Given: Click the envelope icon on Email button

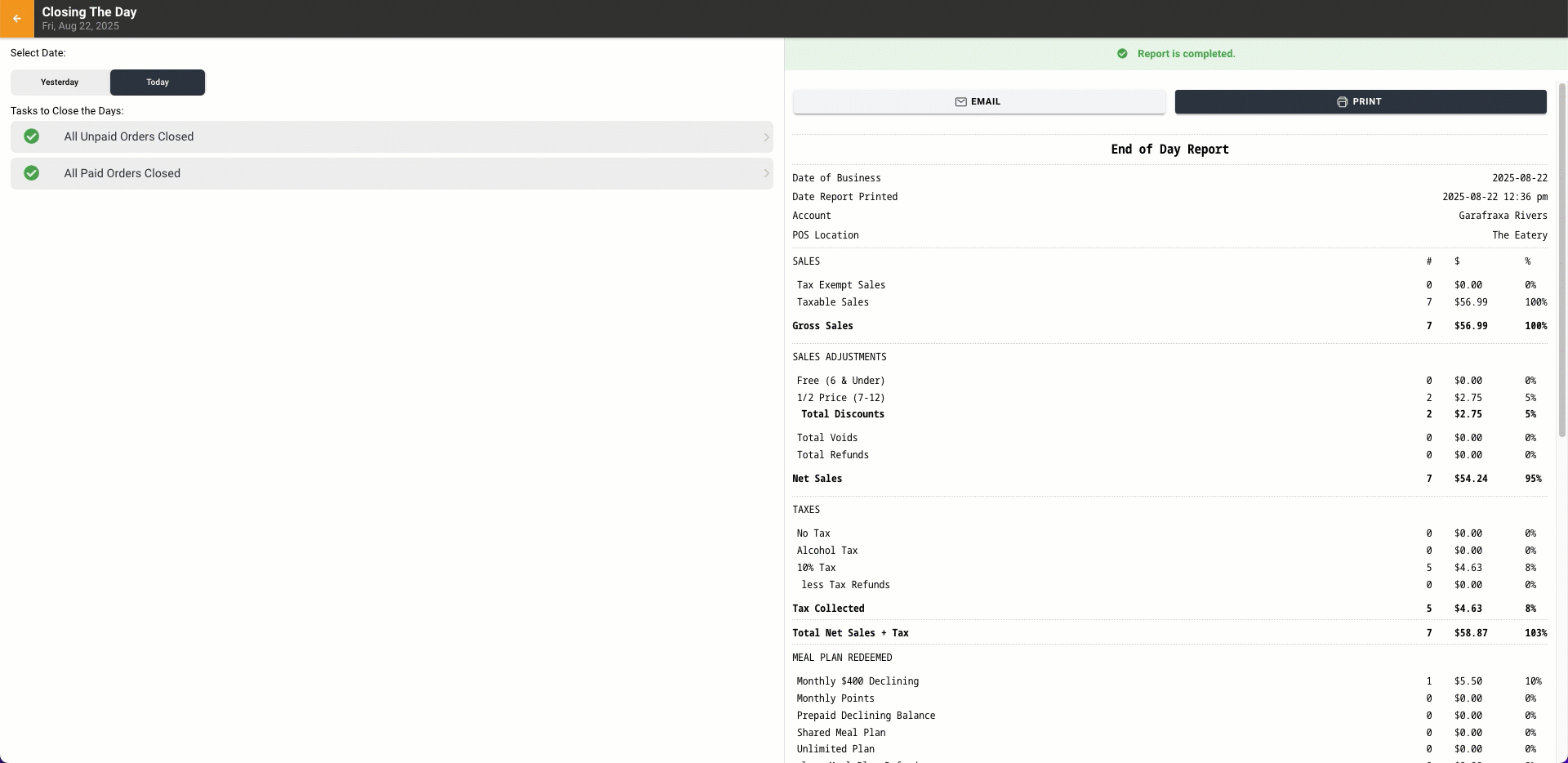Looking at the screenshot, I should [x=961, y=102].
